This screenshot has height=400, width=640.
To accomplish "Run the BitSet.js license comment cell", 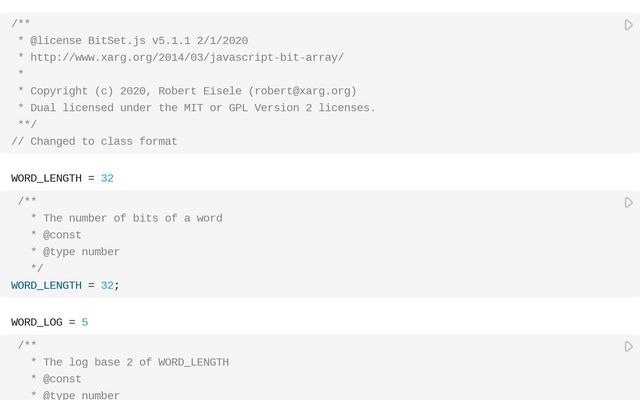I will point(629,25).
